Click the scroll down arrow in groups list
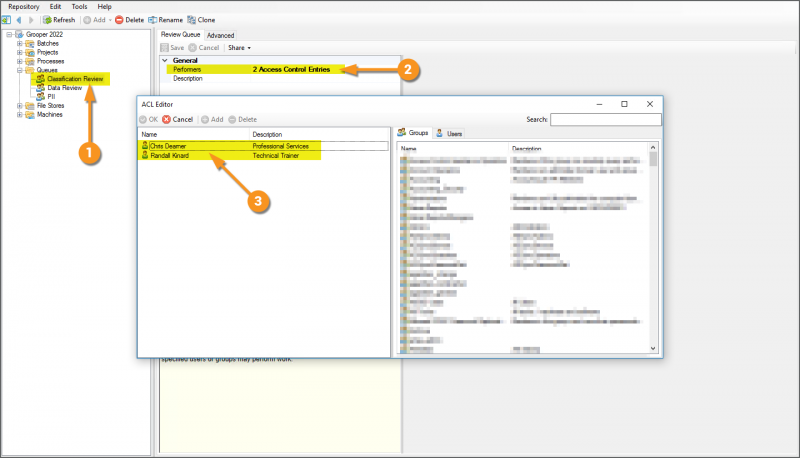The width and height of the screenshot is (800, 458). tap(653, 348)
